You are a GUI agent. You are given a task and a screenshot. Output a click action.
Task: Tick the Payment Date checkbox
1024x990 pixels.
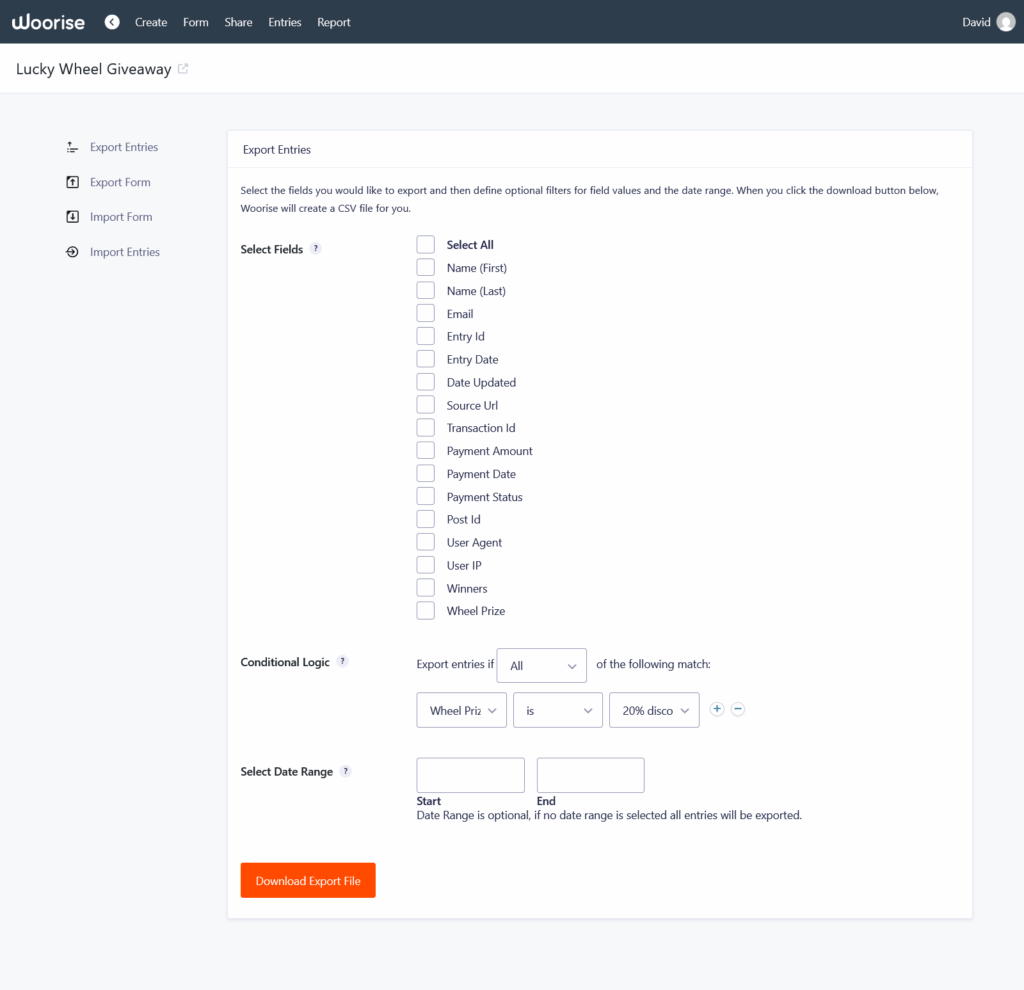(426, 473)
